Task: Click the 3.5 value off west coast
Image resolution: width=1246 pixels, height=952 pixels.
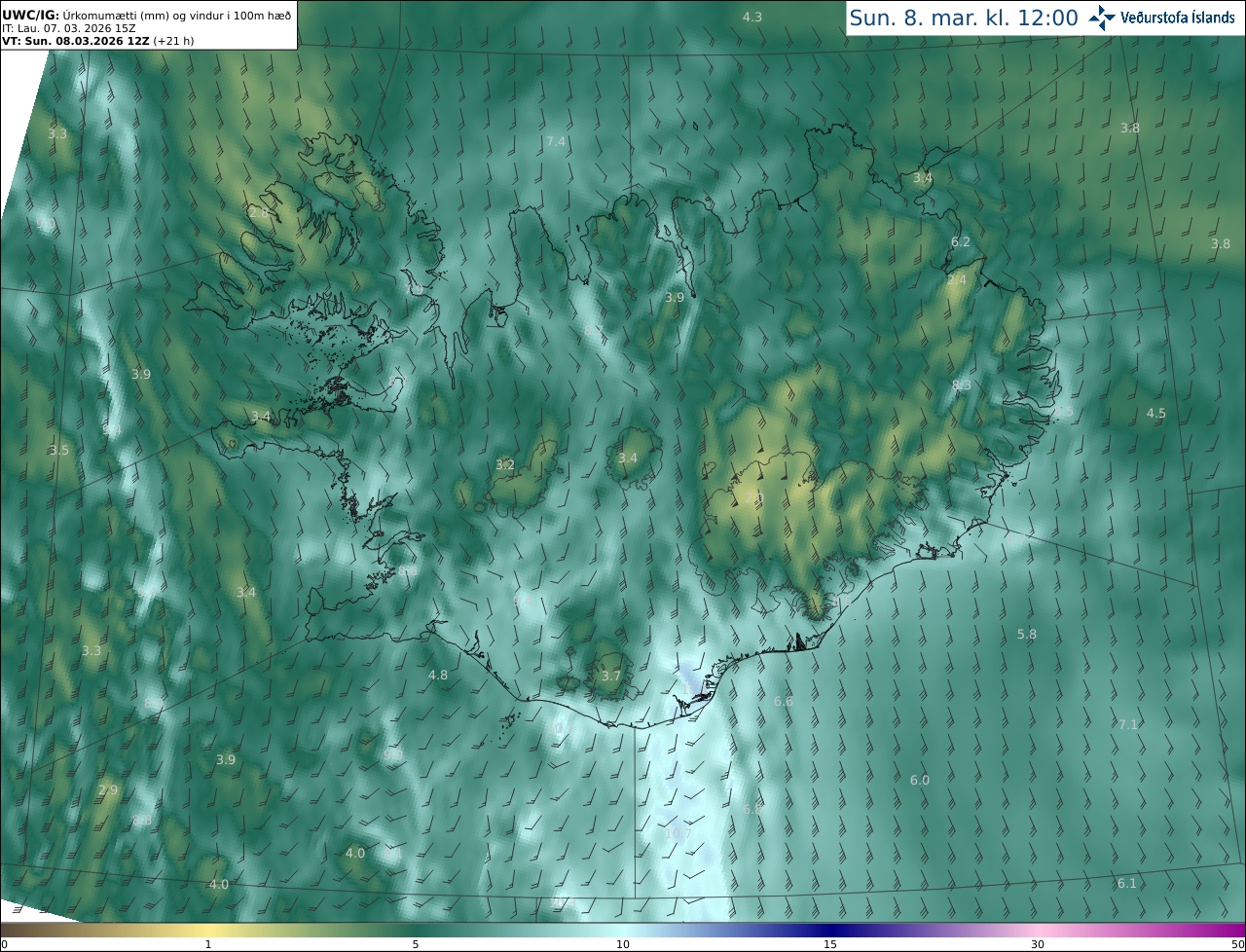Action: coord(59,451)
